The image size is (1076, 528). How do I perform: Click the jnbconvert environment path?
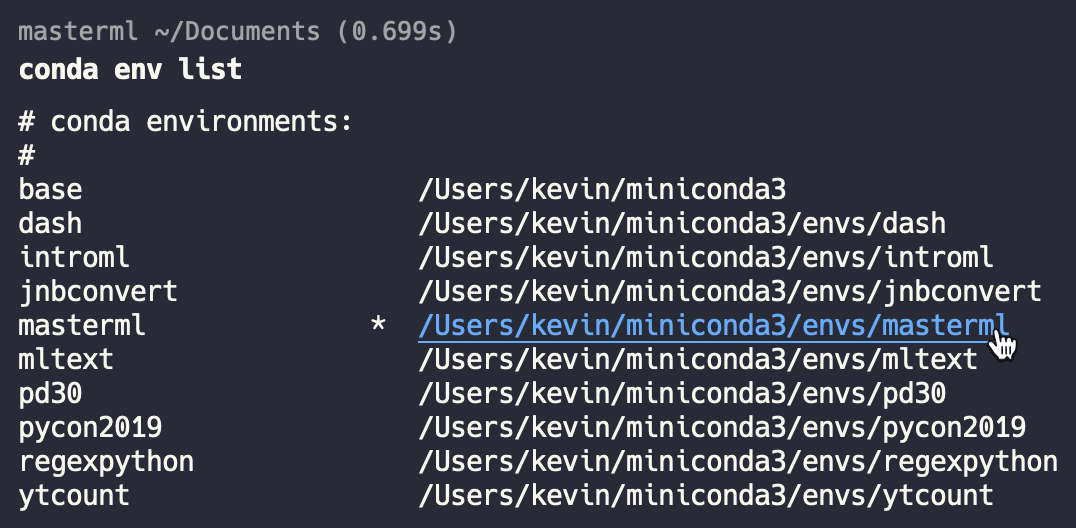[729, 291]
